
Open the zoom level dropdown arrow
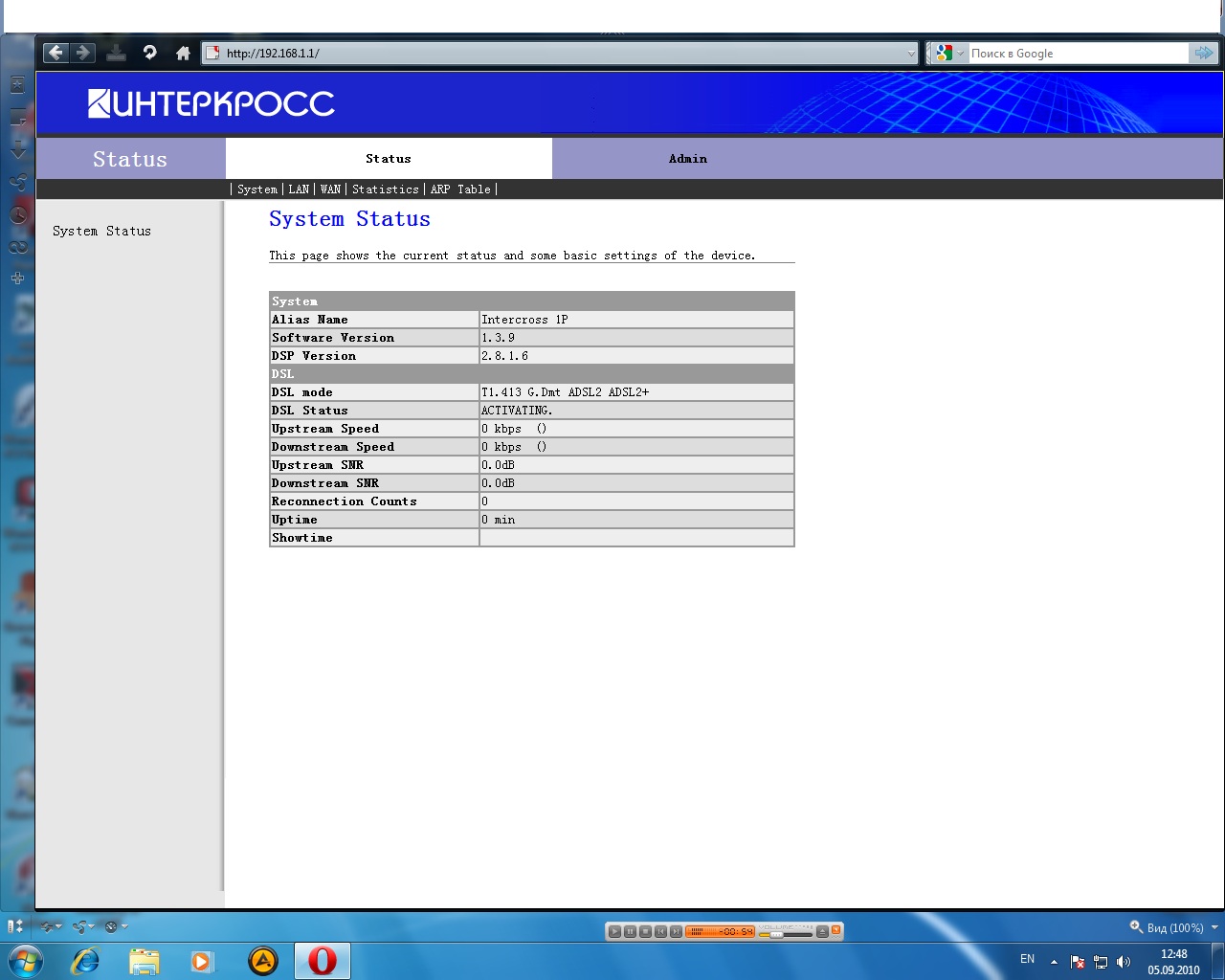tap(1214, 927)
